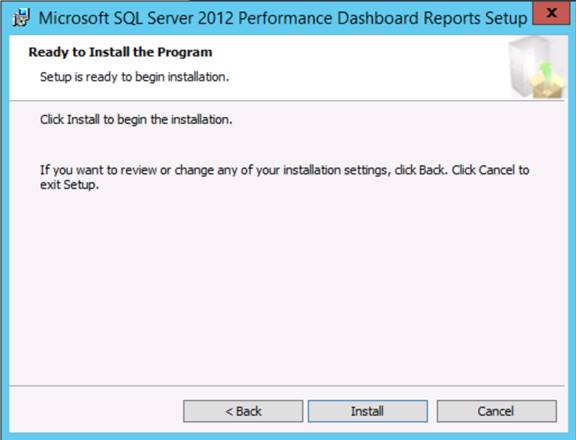This screenshot has width=576, height=440.
Task: Click the 'Microsoft SQL Server 2012' title text
Action: point(136,18)
